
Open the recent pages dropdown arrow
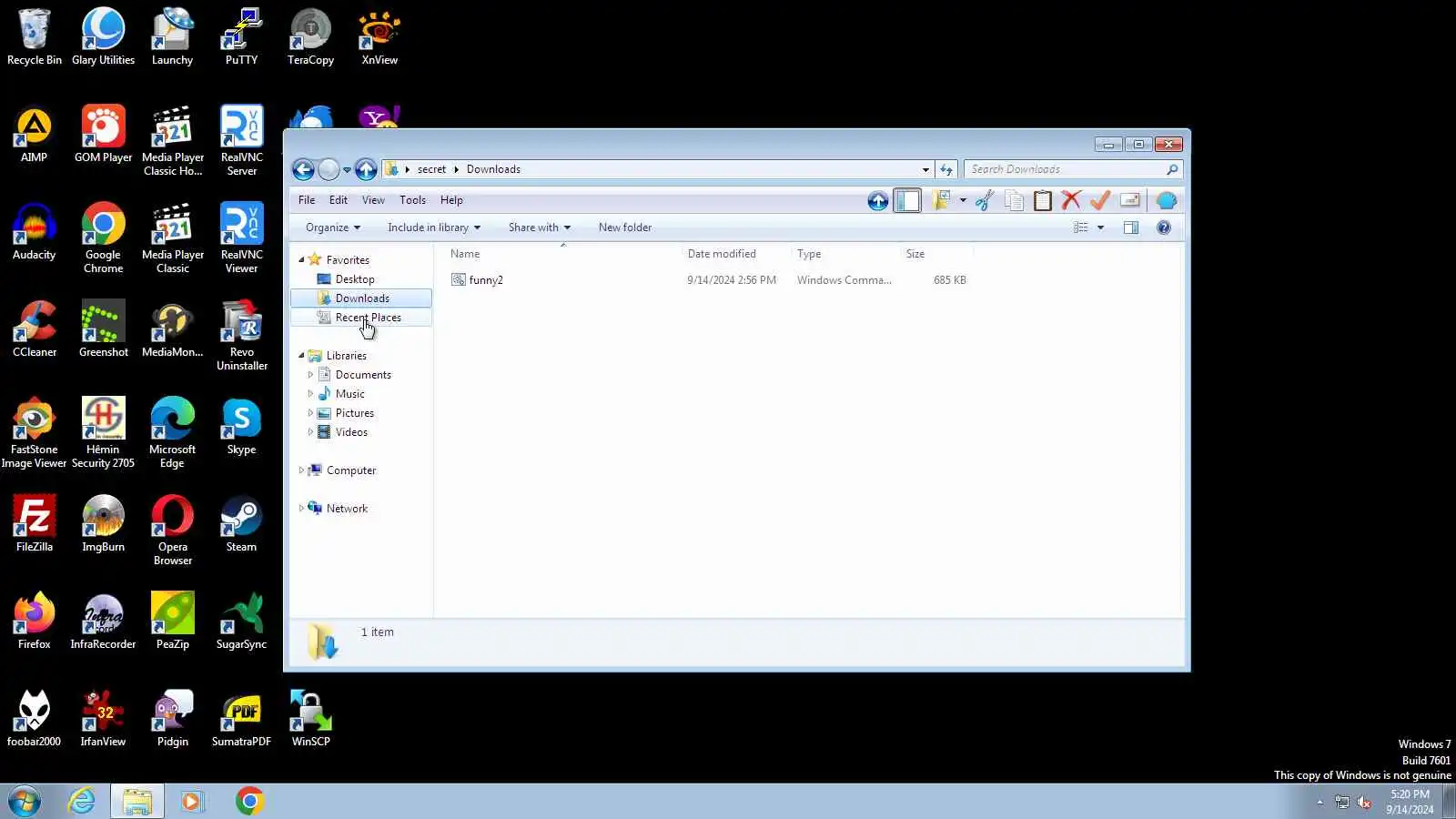click(347, 170)
